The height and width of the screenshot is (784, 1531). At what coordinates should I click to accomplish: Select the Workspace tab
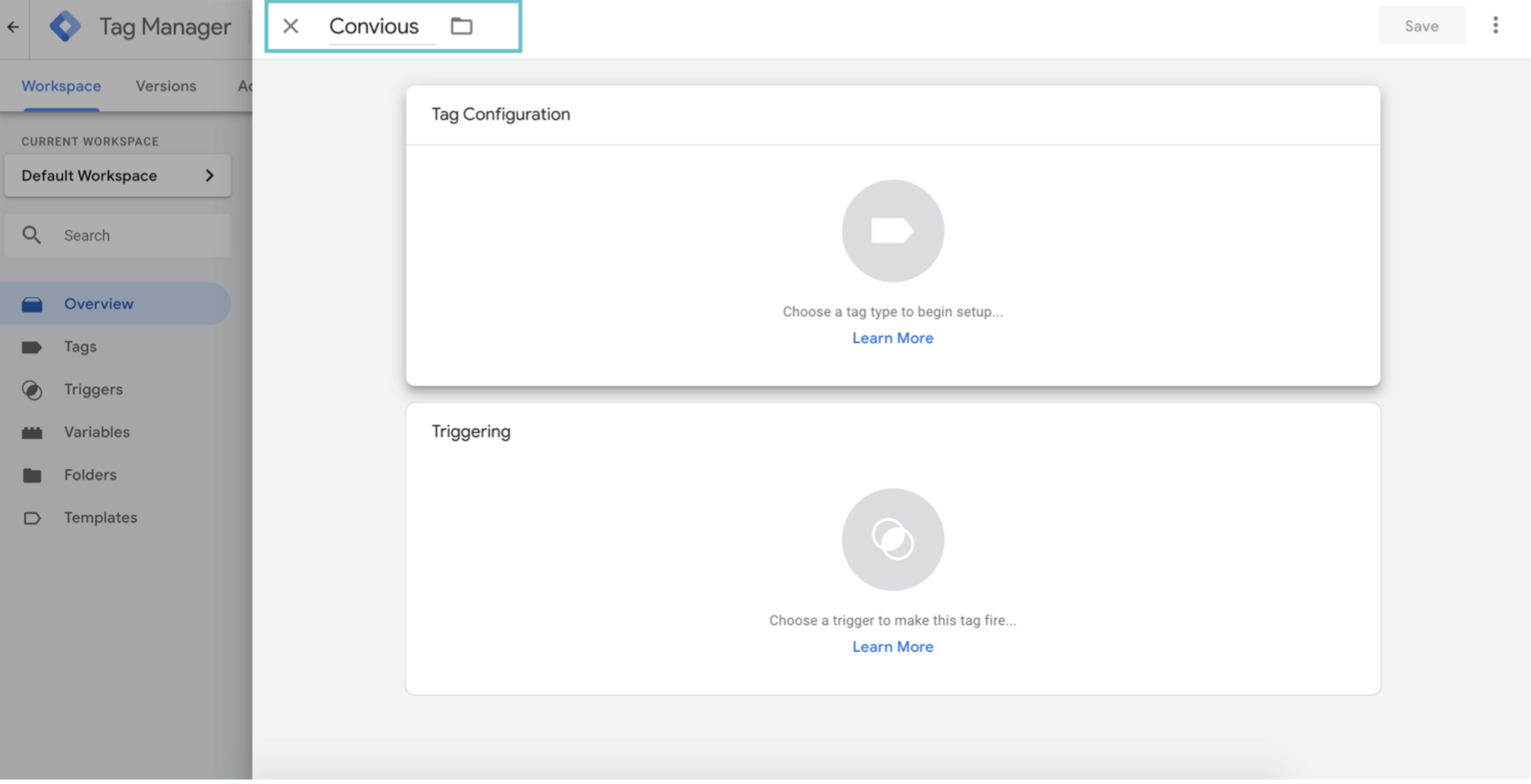61,86
